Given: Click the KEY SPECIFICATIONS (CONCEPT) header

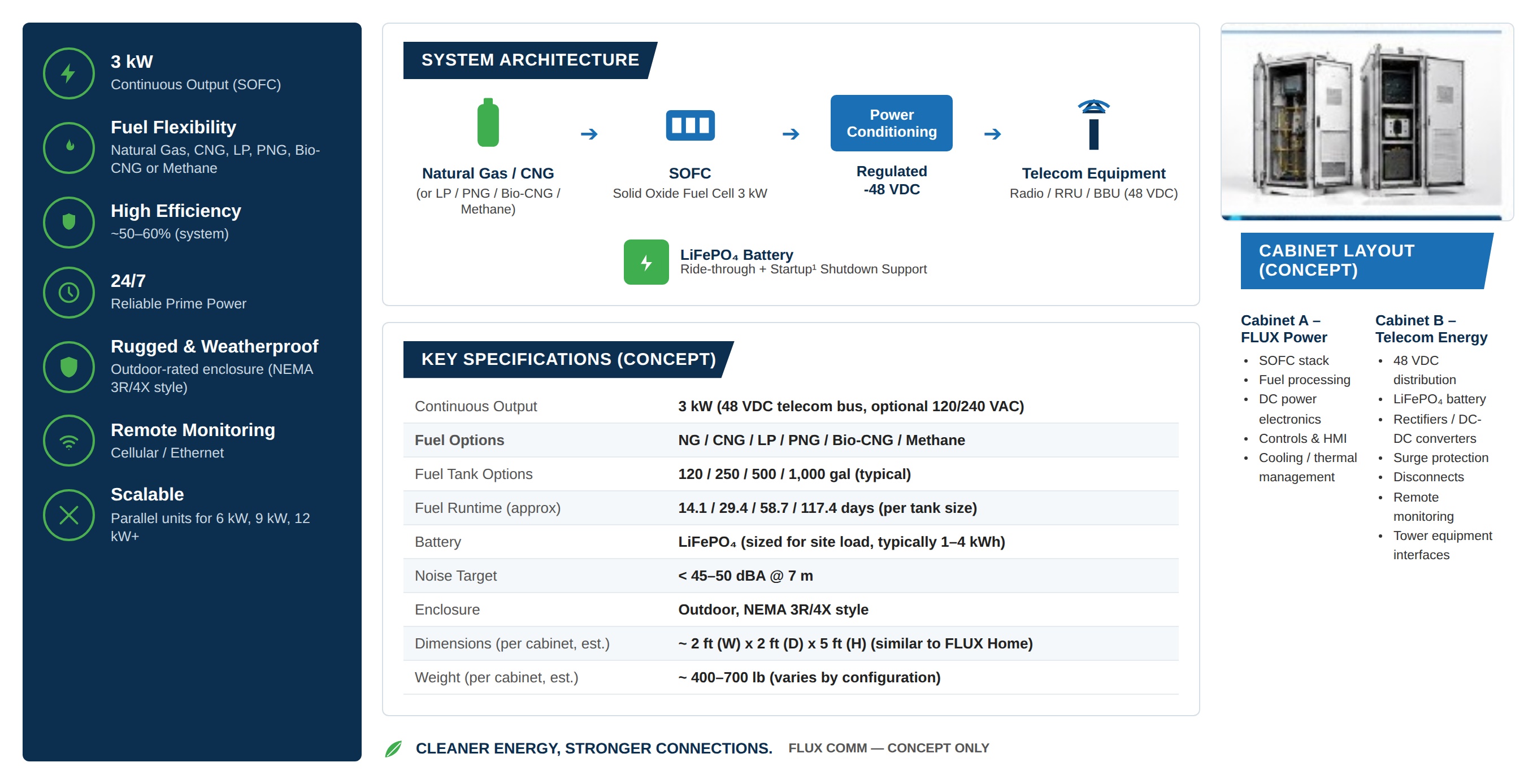Looking at the screenshot, I should (568, 359).
